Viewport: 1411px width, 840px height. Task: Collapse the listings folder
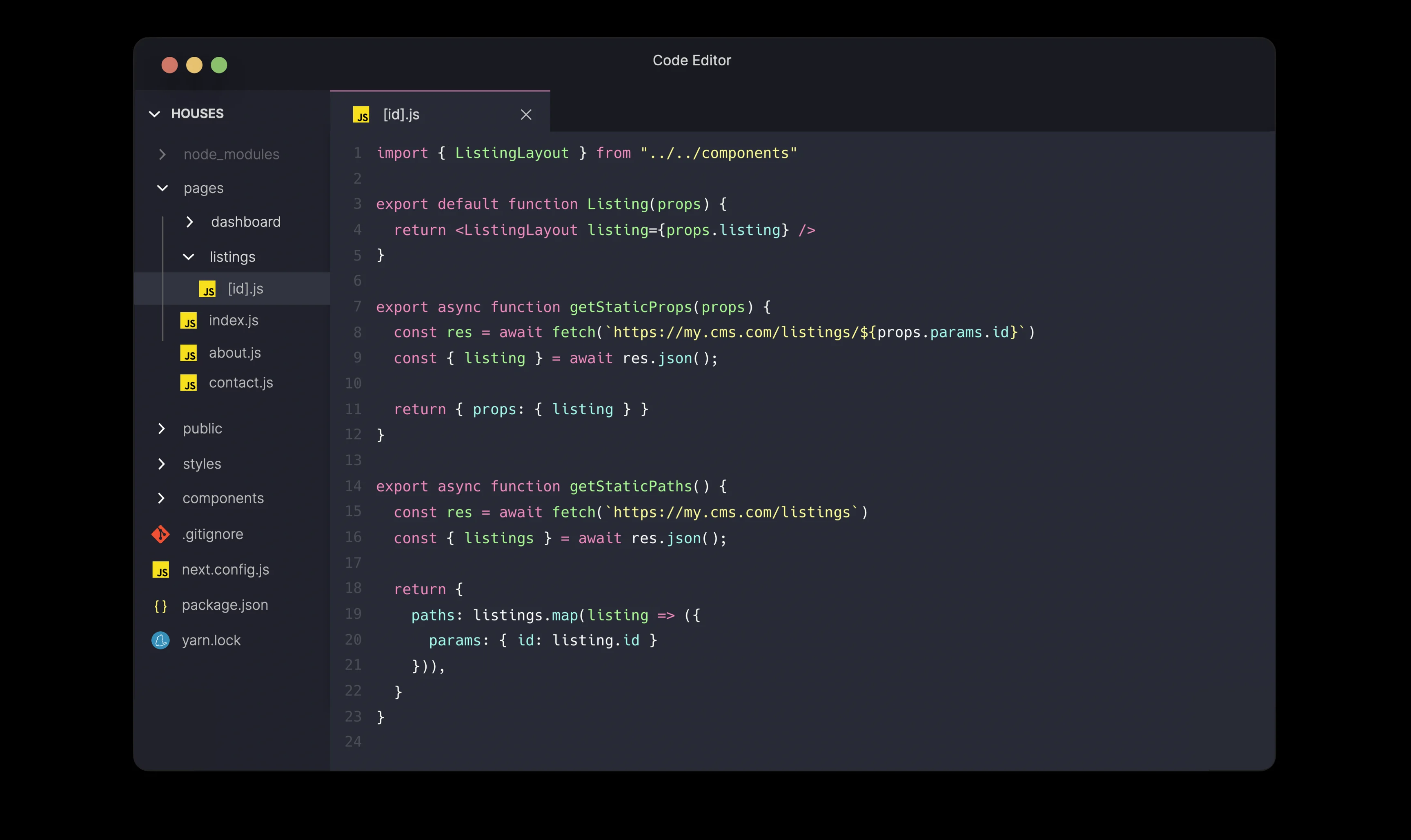[189, 257]
